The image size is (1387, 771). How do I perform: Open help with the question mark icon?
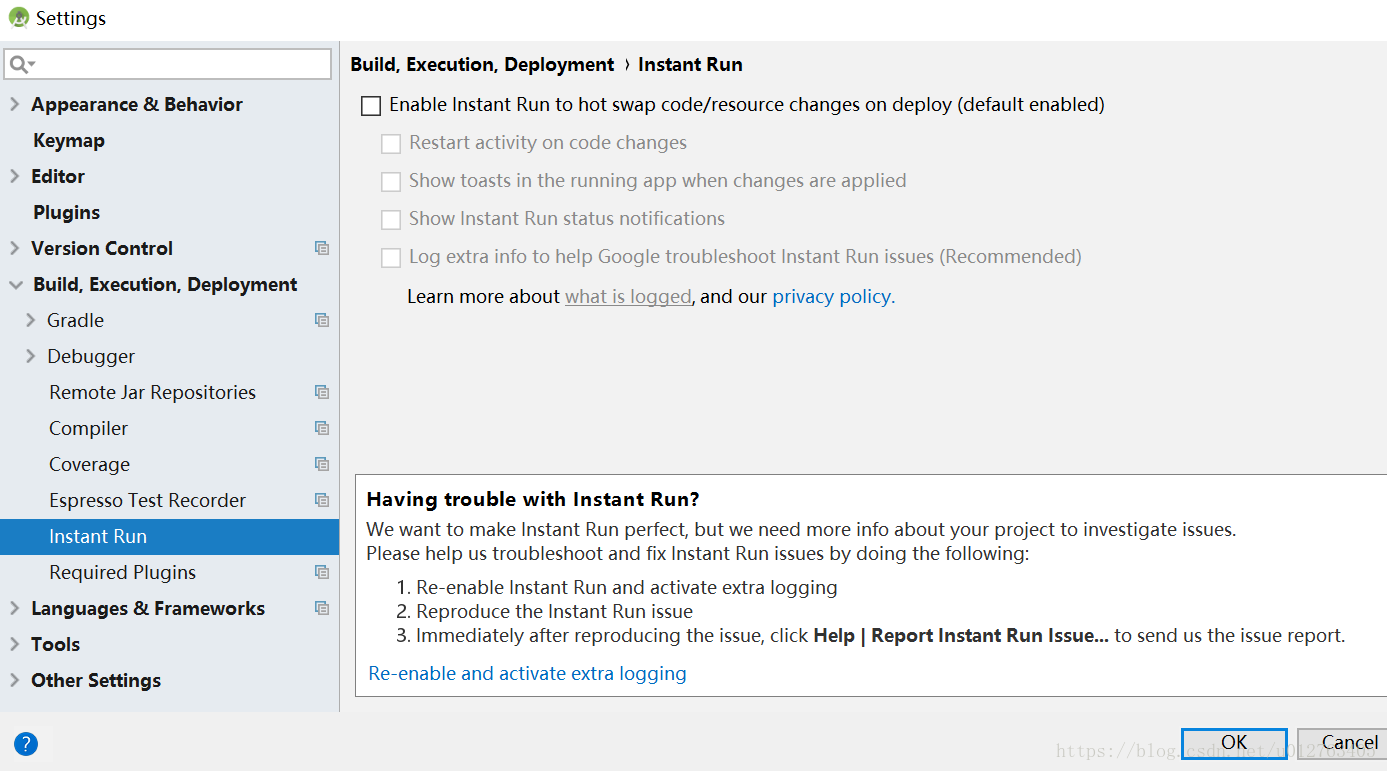click(26, 744)
